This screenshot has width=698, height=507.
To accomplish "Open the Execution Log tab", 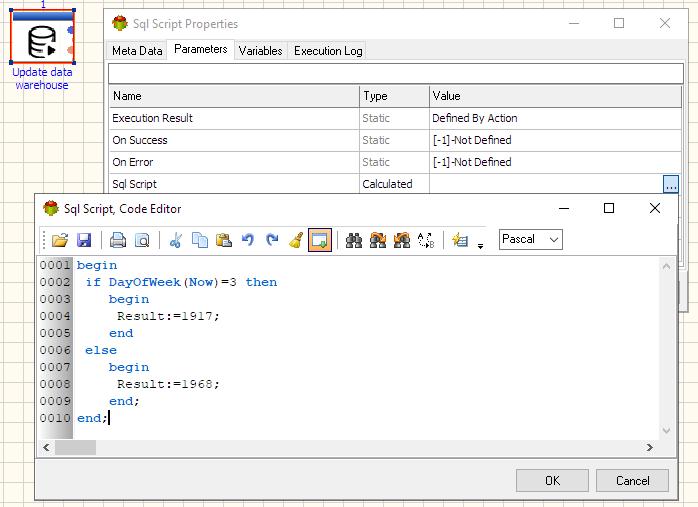I will click(x=328, y=51).
